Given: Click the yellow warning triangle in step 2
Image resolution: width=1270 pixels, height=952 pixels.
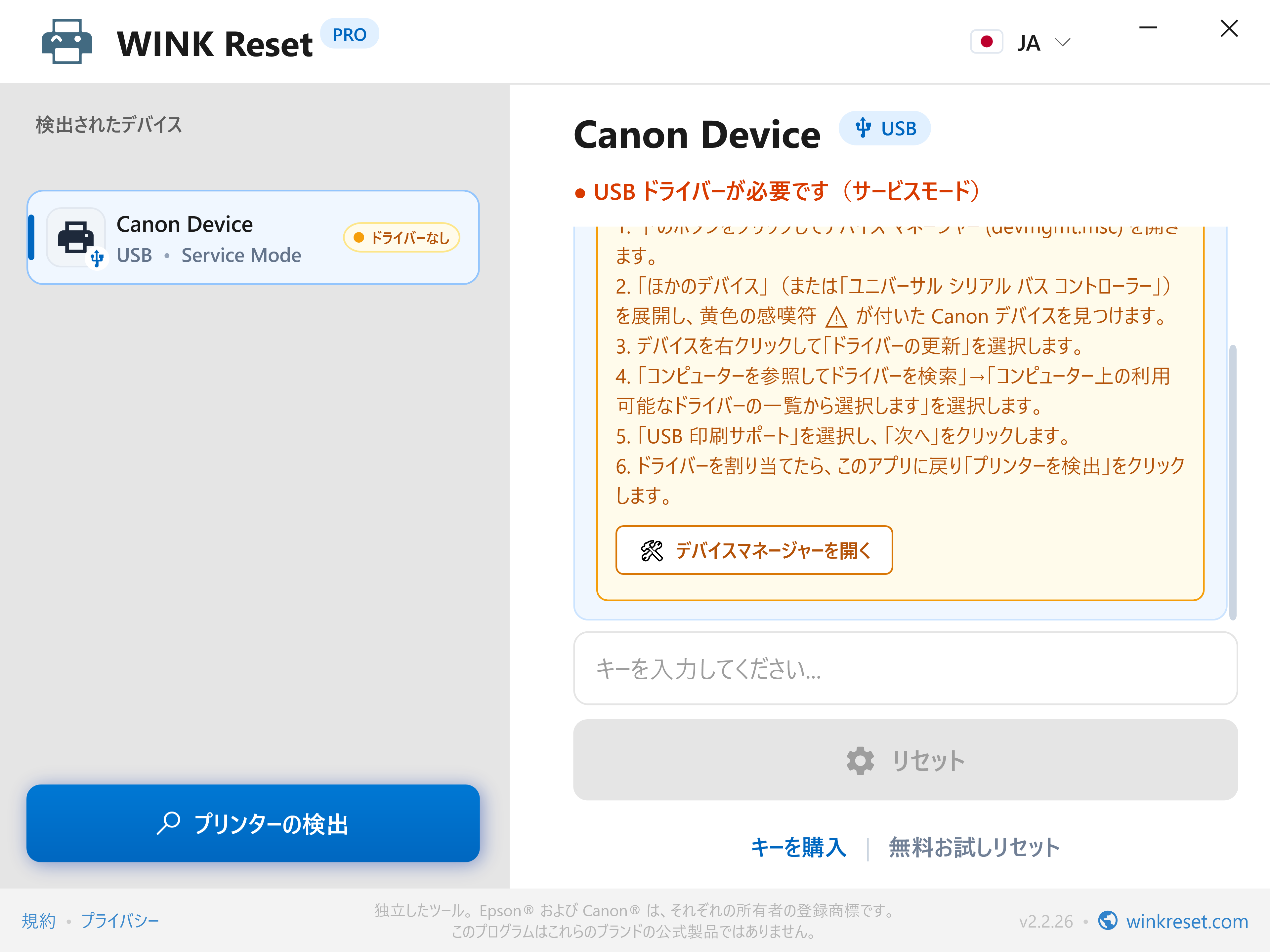Looking at the screenshot, I should 836,317.
